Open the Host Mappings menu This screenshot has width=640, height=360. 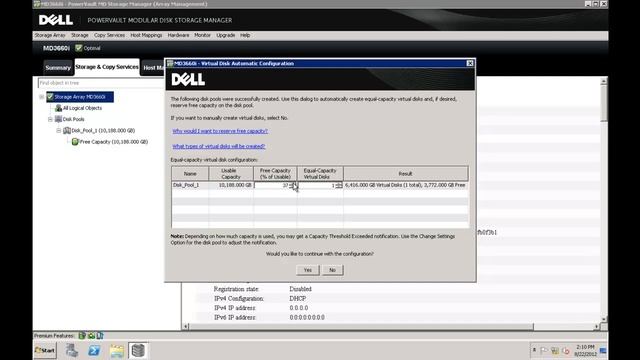(x=146, y=35)
